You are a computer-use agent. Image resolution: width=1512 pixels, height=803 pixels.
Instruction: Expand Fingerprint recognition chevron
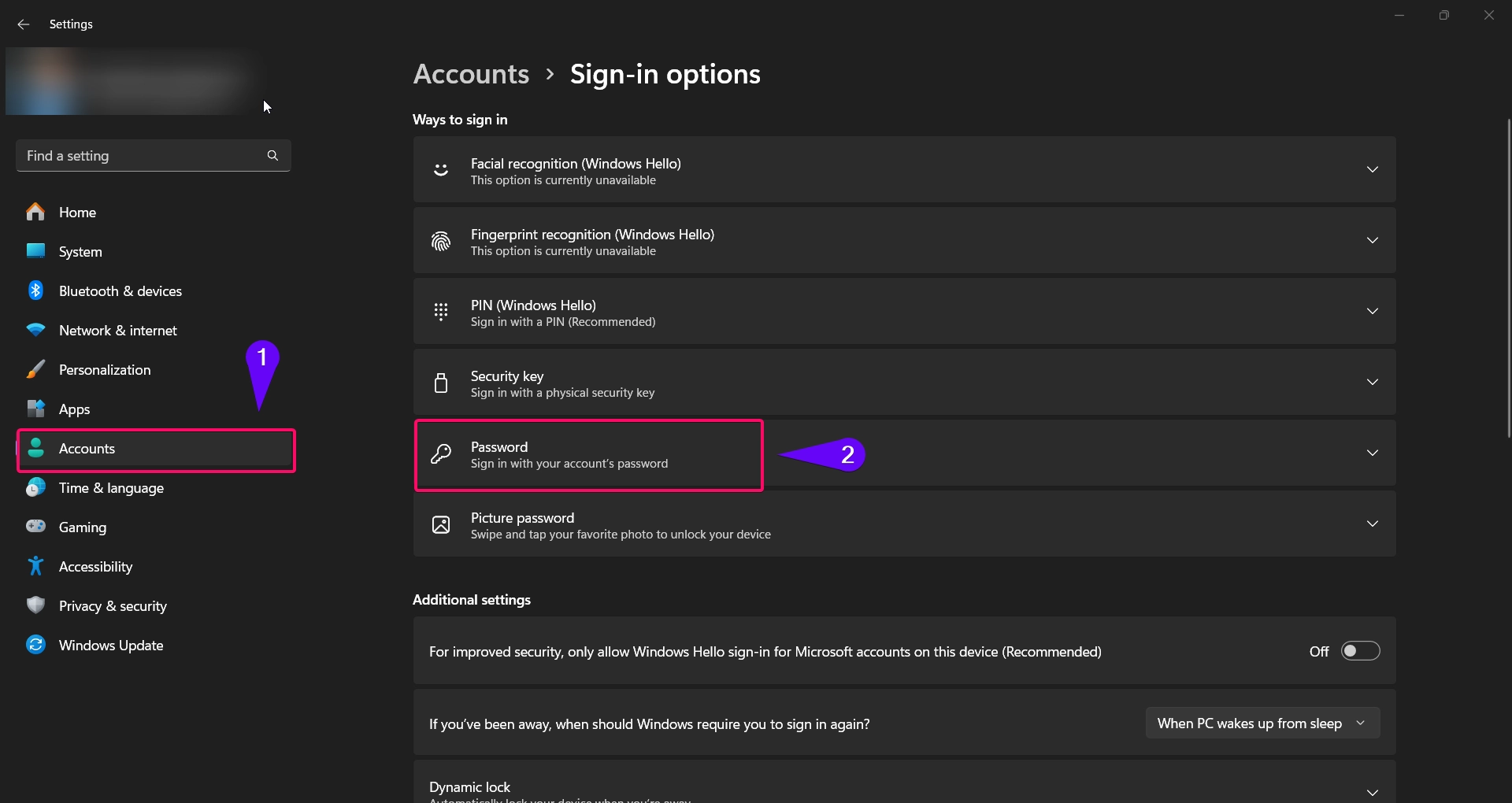1373,240
